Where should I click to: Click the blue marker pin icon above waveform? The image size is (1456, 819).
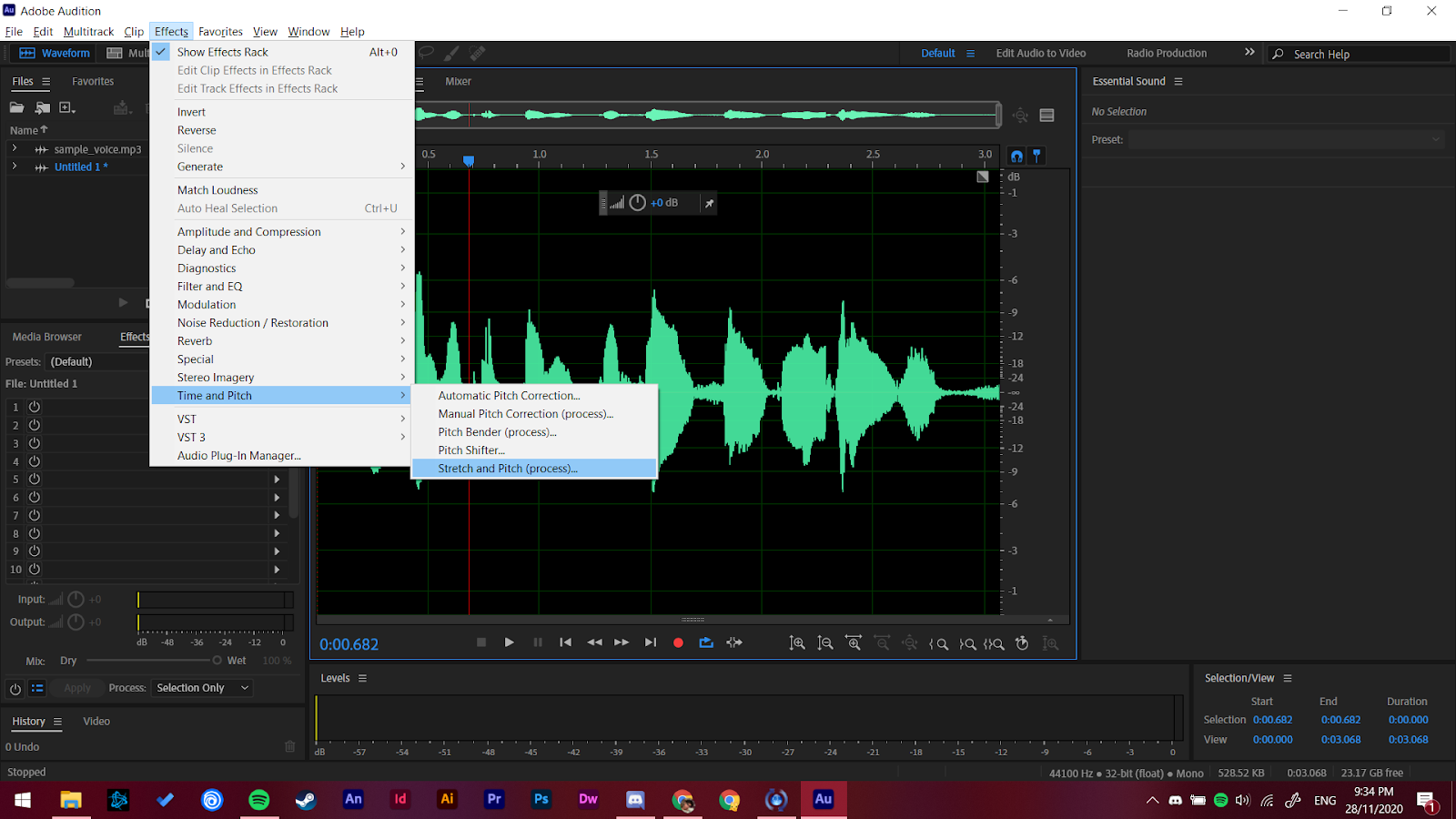pyautogui.click(x=1036, y=156)
